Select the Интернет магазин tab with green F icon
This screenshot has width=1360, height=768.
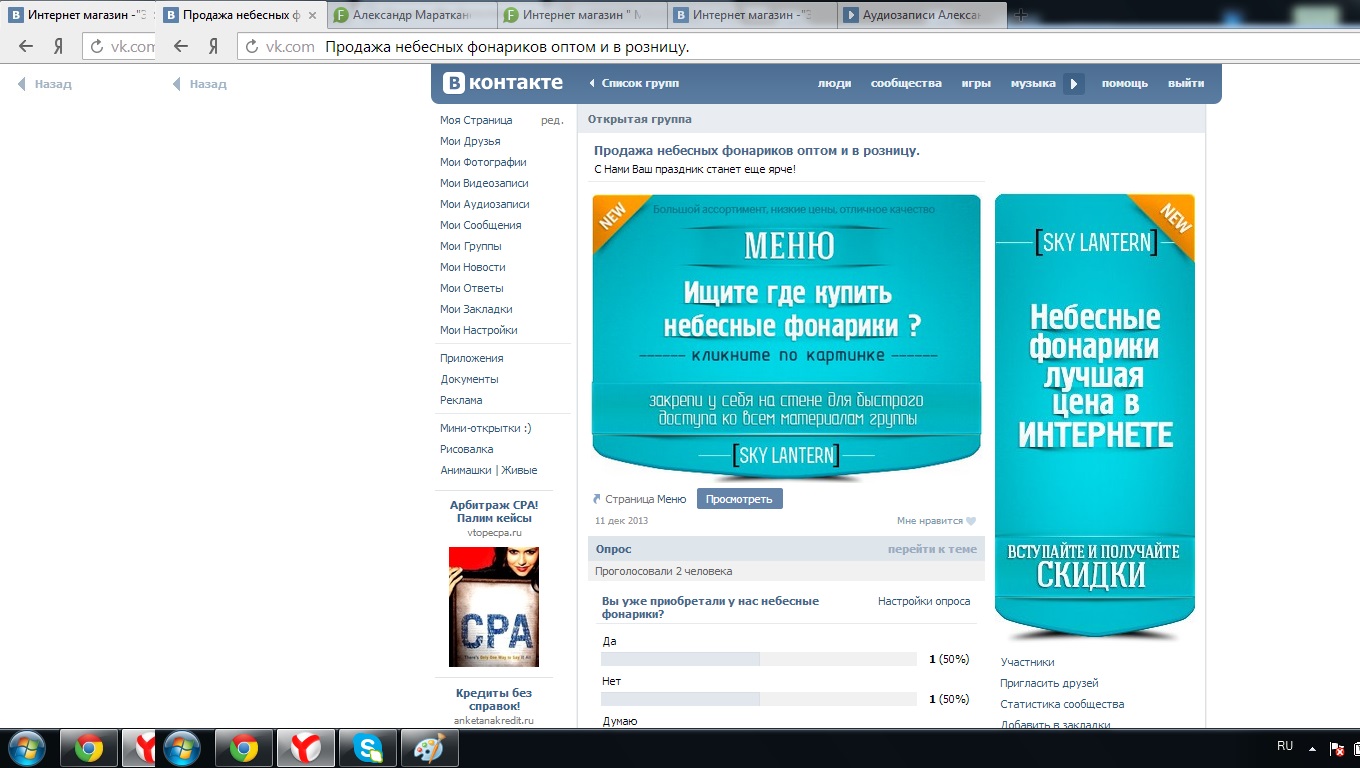[581, 15]
